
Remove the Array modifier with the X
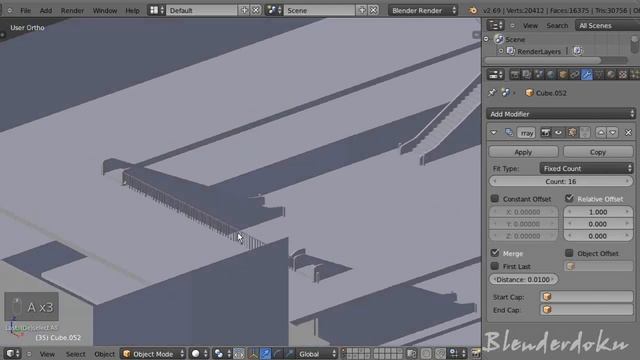628,133
